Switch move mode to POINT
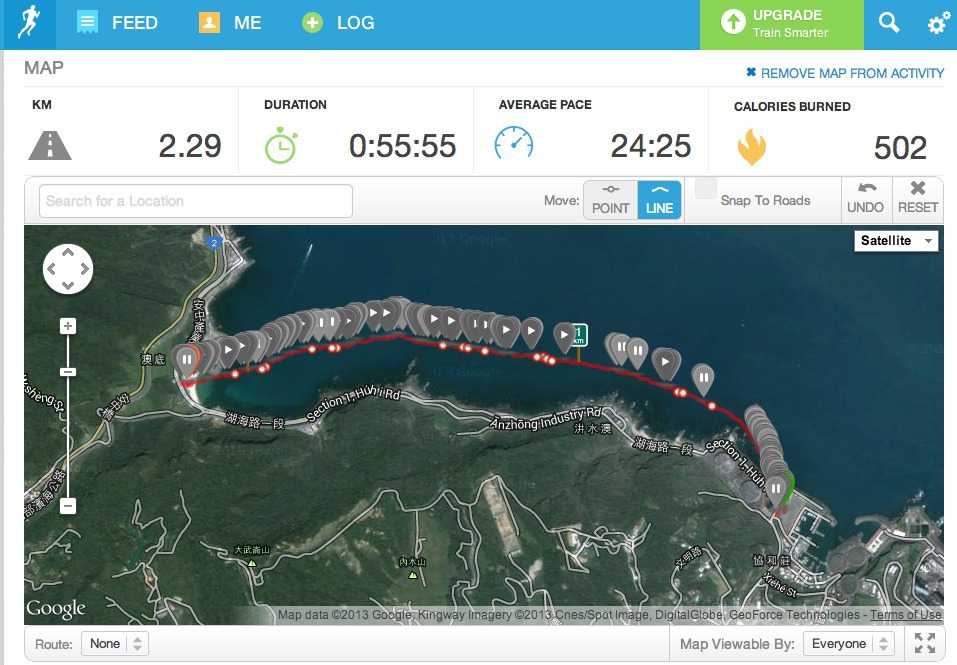The height and width of the screenshot is (665, 957). pos(610,200)
